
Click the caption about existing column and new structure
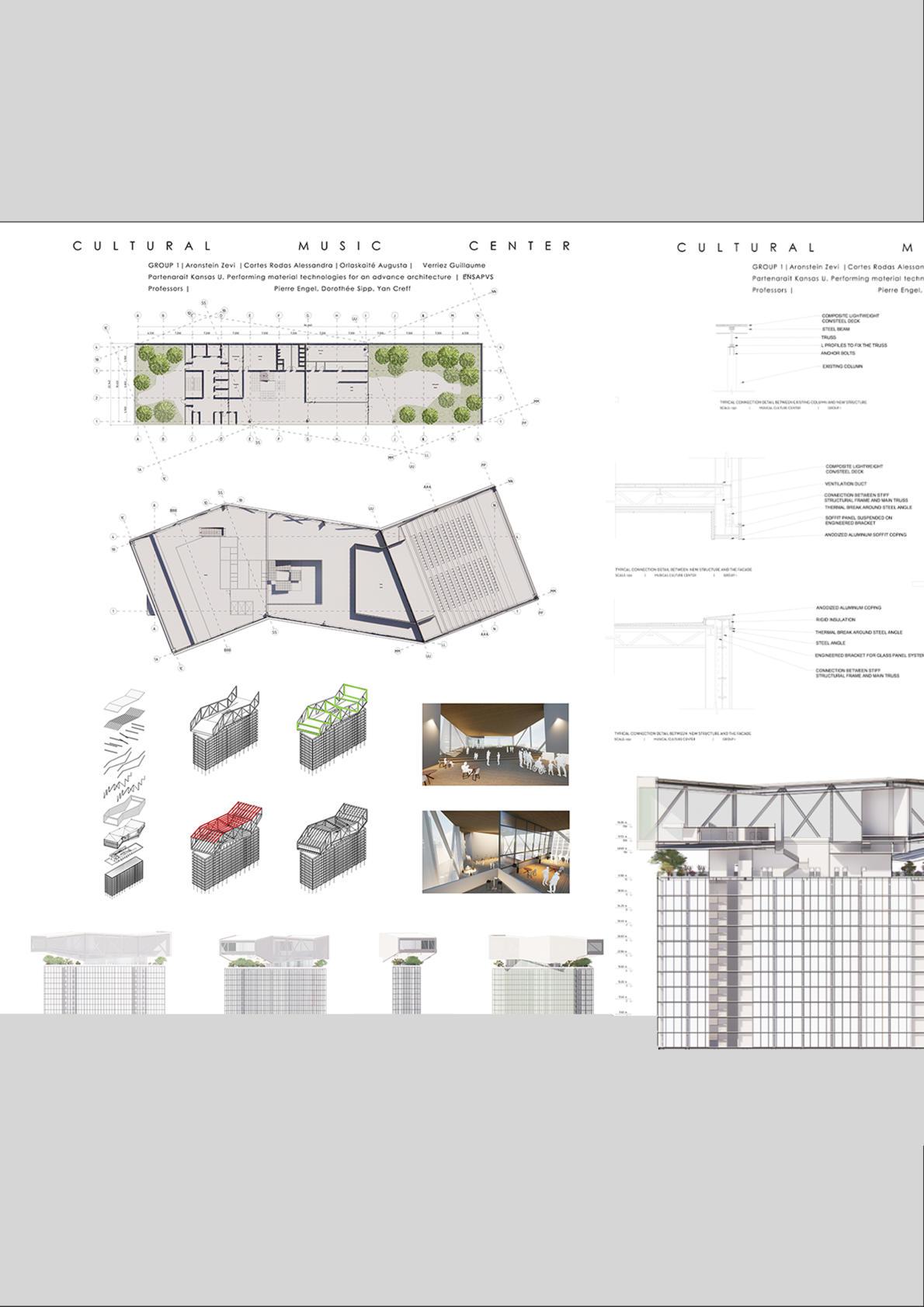794,402
